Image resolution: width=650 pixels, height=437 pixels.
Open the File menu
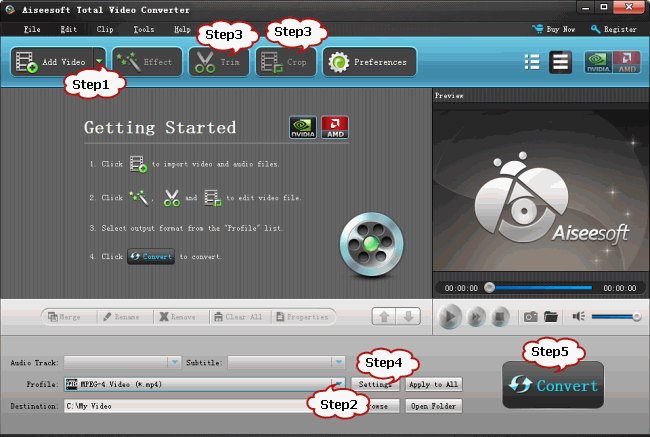[32, 29]
